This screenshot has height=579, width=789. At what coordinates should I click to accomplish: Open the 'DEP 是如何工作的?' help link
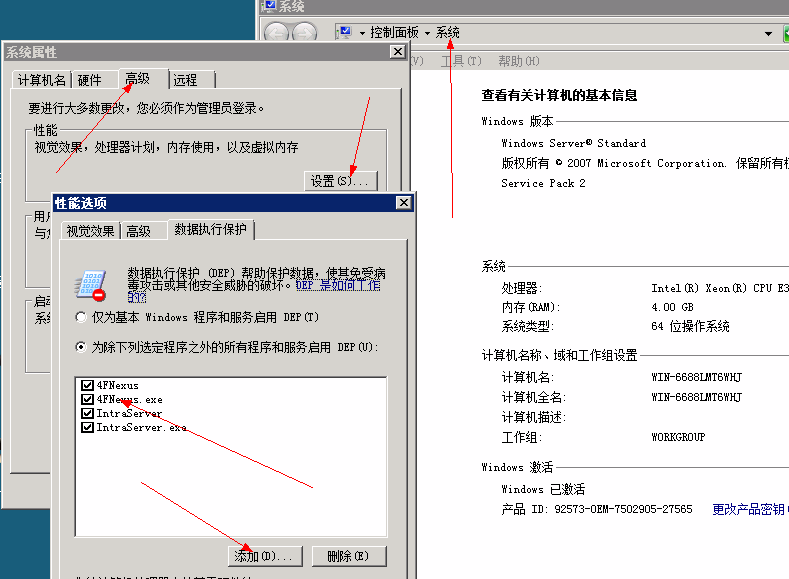[x=338, y=285]
